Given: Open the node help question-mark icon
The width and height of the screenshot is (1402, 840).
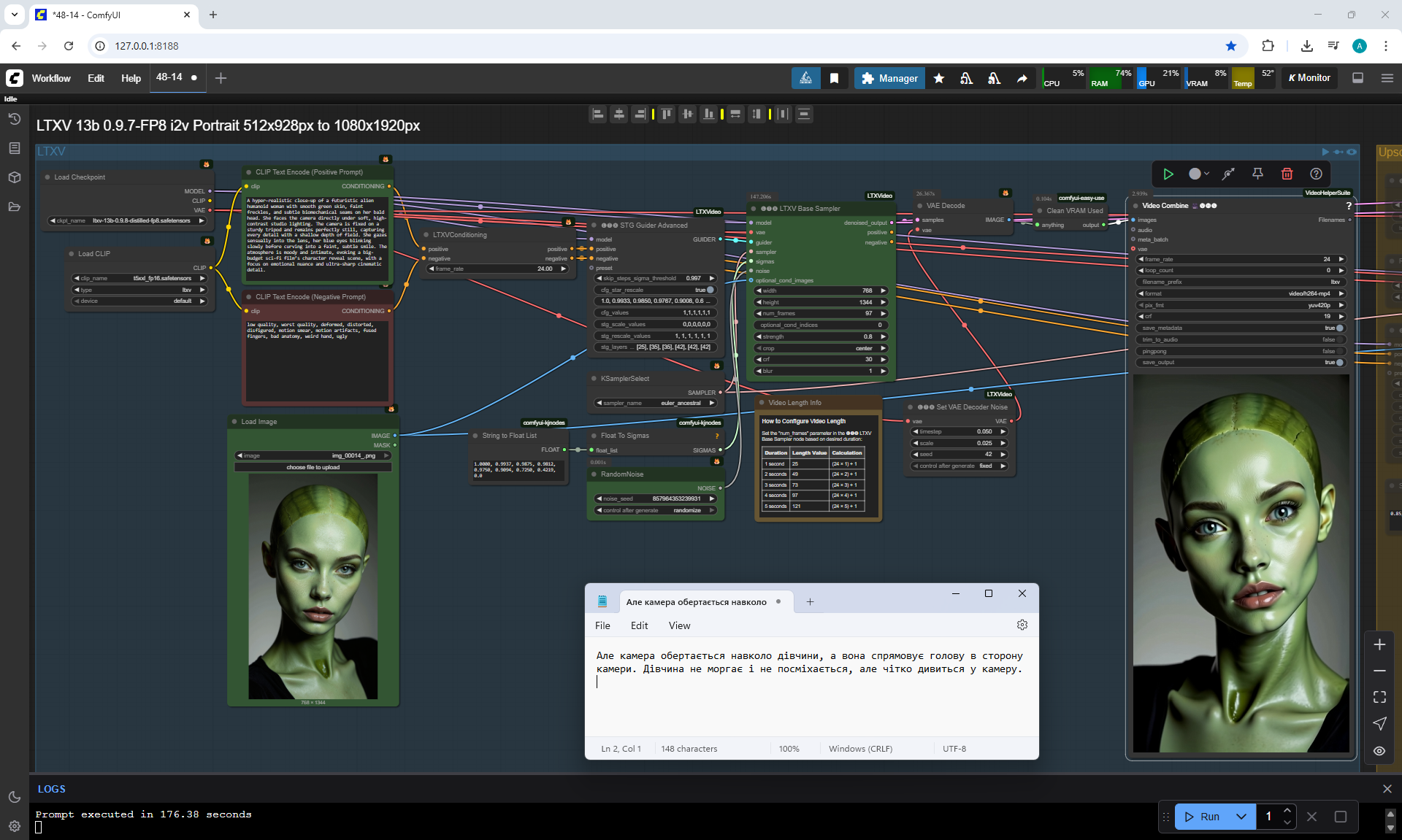Looking at the screenshot, I should [1316, 174].
